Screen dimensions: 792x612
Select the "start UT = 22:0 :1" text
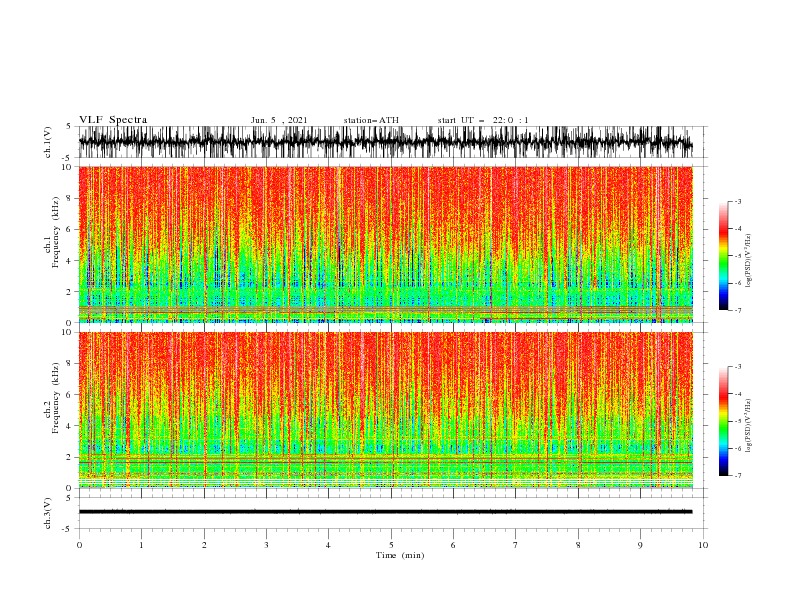(483, 120)
